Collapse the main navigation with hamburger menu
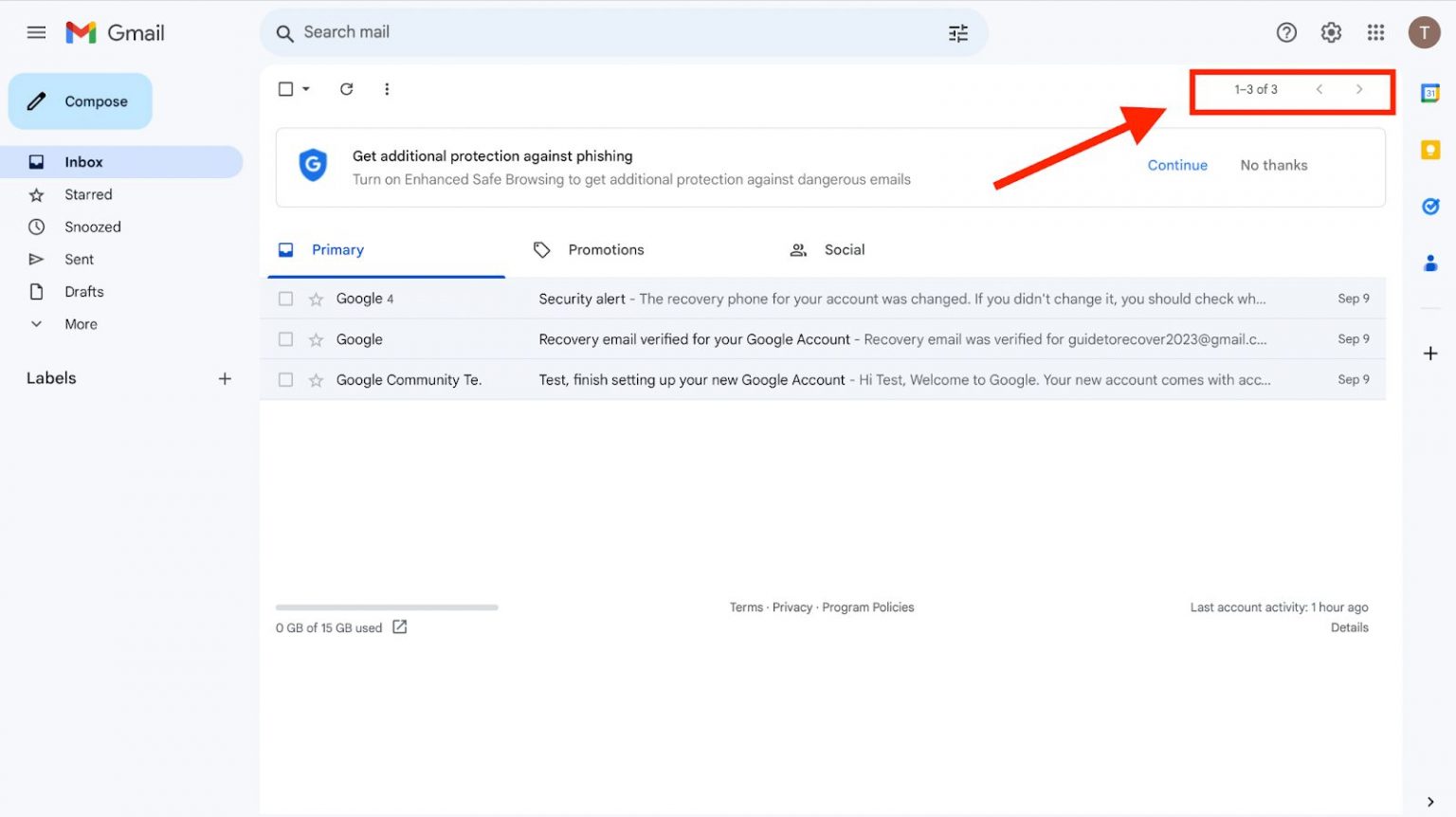 tap(36, 31)
